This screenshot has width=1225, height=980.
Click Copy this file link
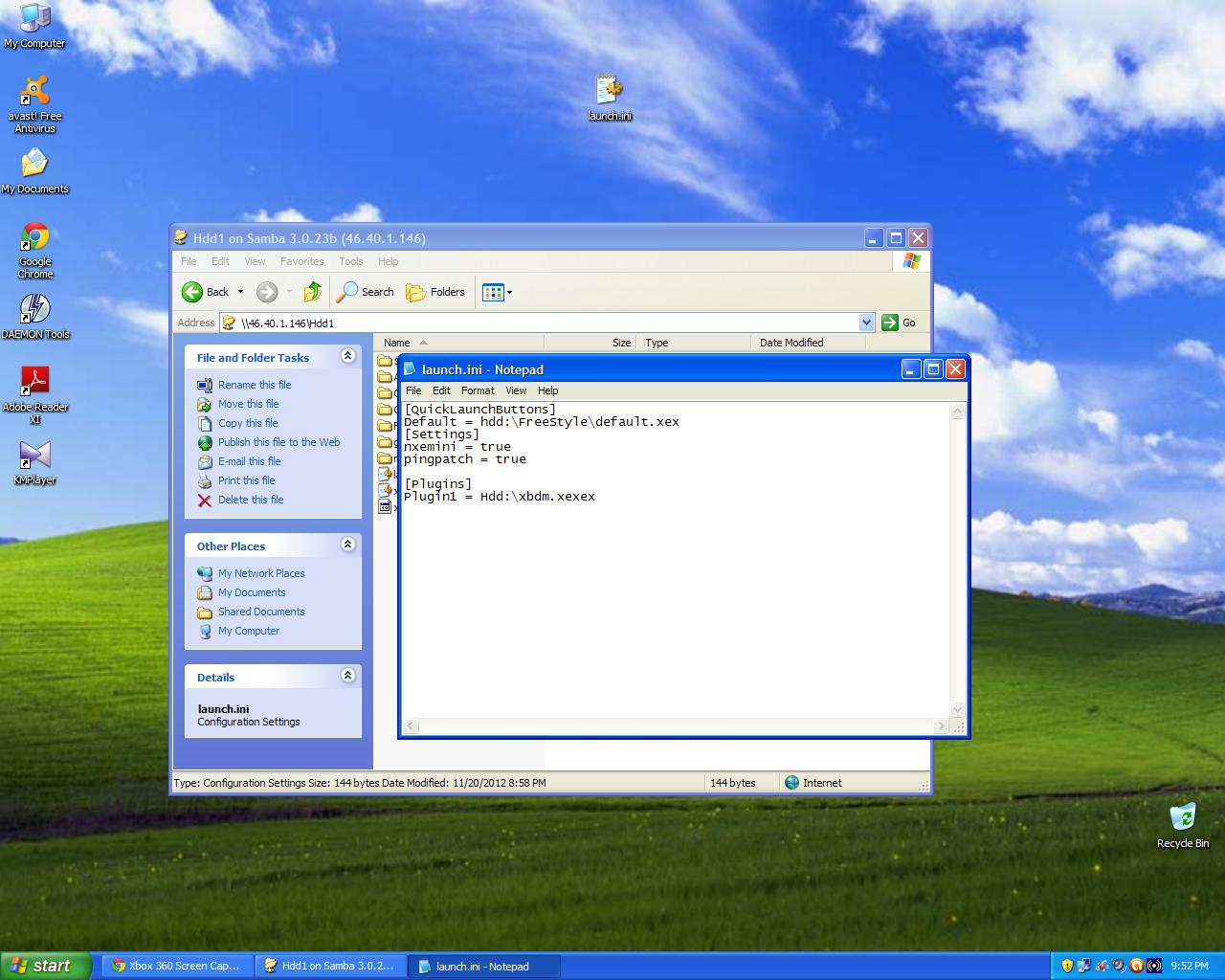pyautogui.click(x=248, y=423)
